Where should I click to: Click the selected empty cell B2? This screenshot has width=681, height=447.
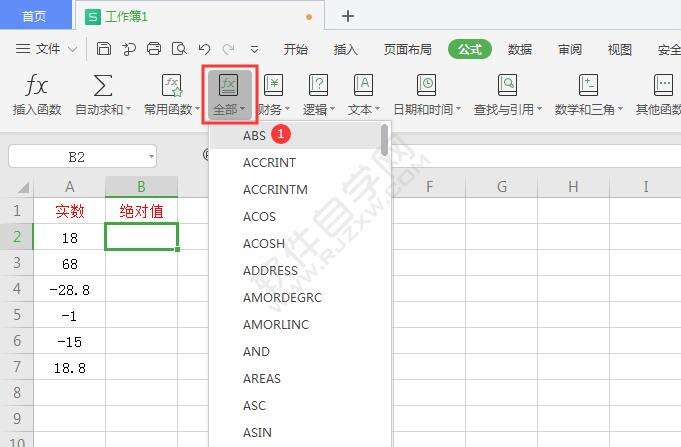coord(142,237)
